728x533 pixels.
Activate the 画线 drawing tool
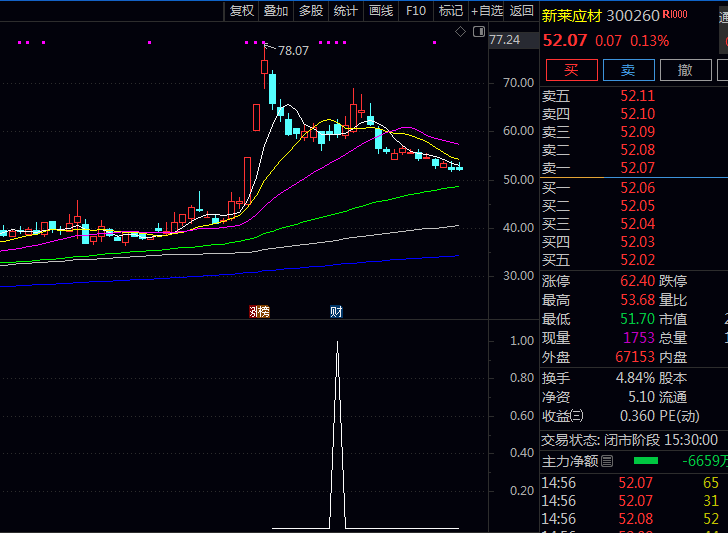pyautogui.click(x=381, y=11)
